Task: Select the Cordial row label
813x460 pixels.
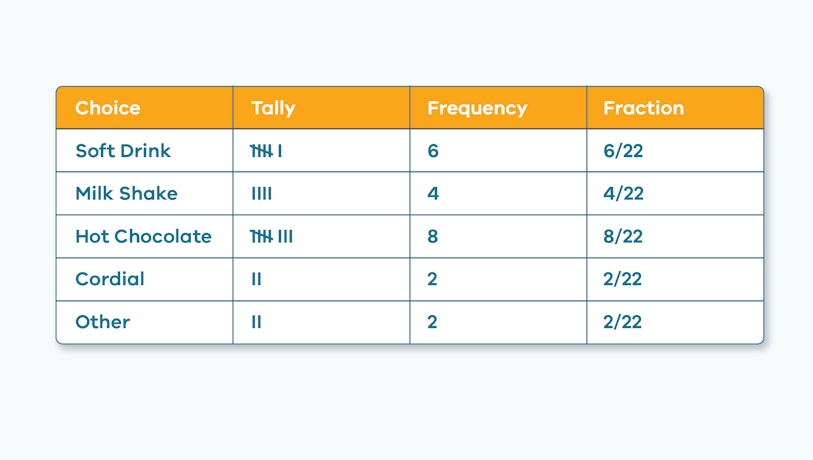Action: tap(110, 279)
